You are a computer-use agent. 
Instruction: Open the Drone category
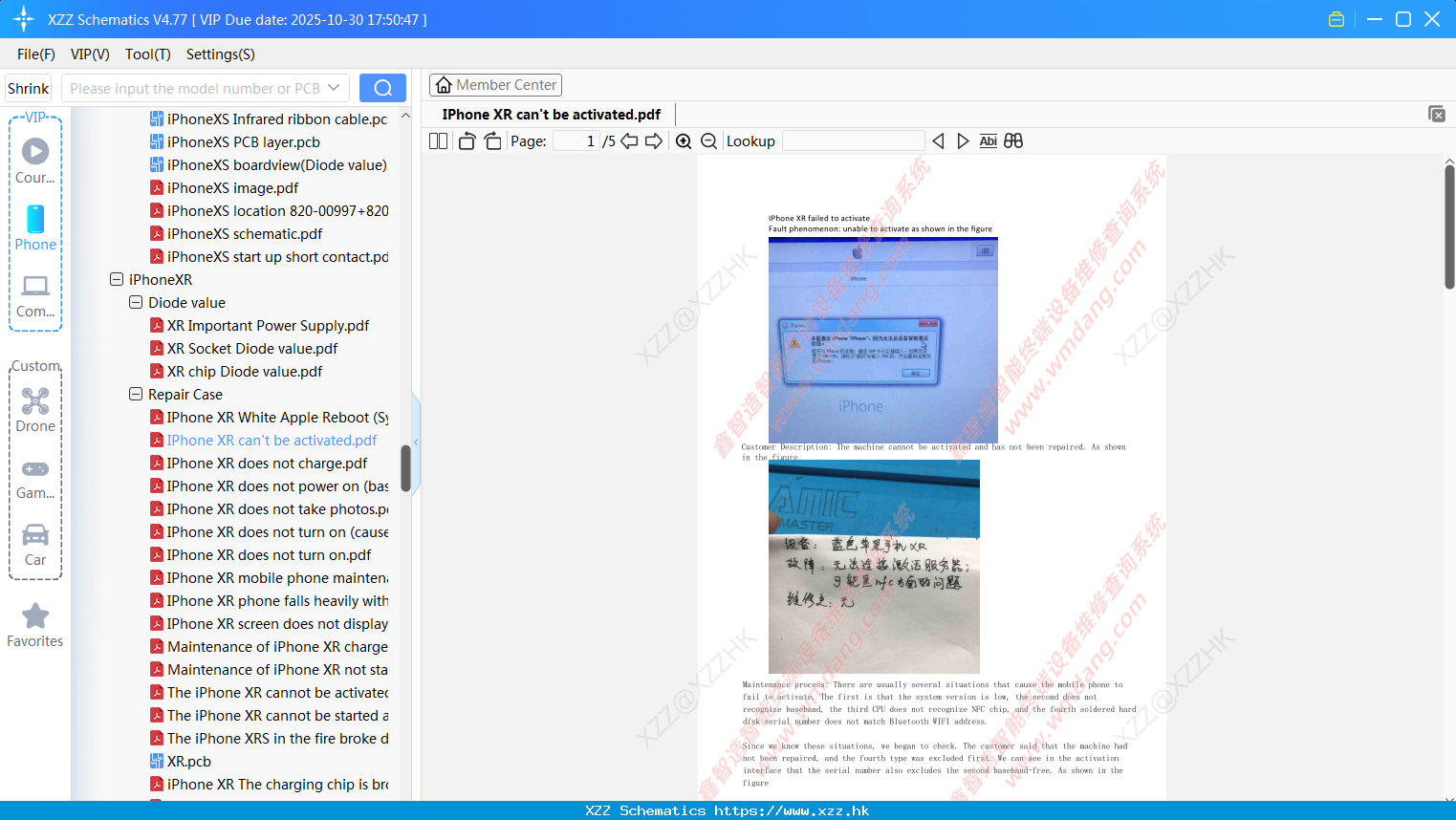pos(35,410)
